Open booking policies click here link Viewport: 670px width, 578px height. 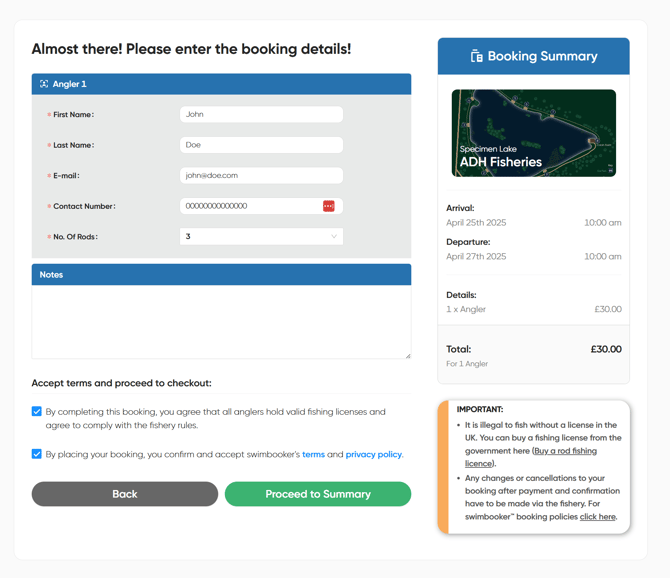(x=597, y=517)
